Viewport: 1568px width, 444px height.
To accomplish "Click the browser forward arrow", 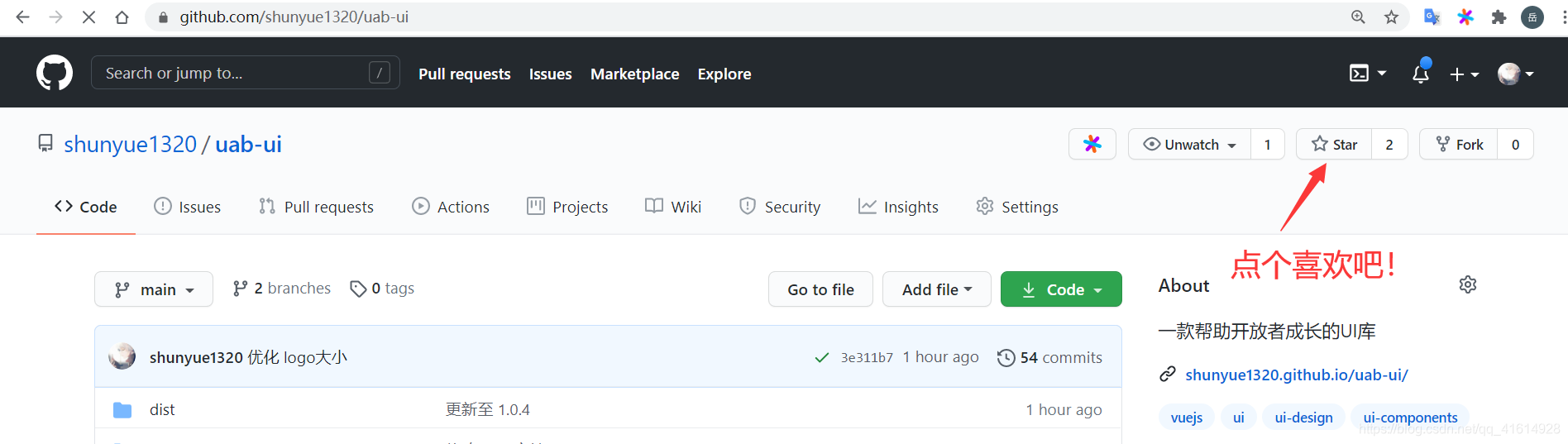I will tap(55, 17).
